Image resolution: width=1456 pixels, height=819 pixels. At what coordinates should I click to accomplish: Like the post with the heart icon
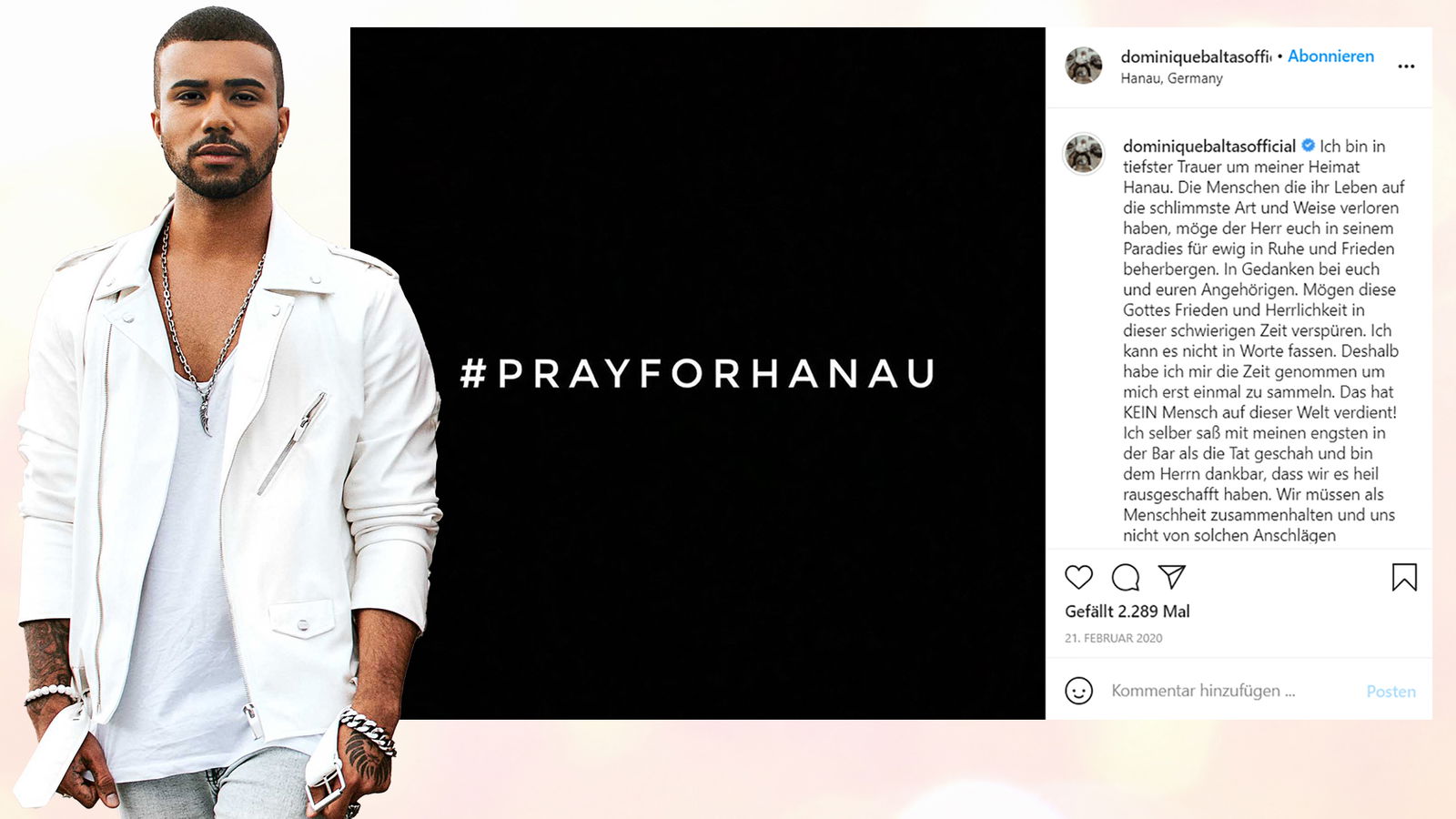point(1078,577)
